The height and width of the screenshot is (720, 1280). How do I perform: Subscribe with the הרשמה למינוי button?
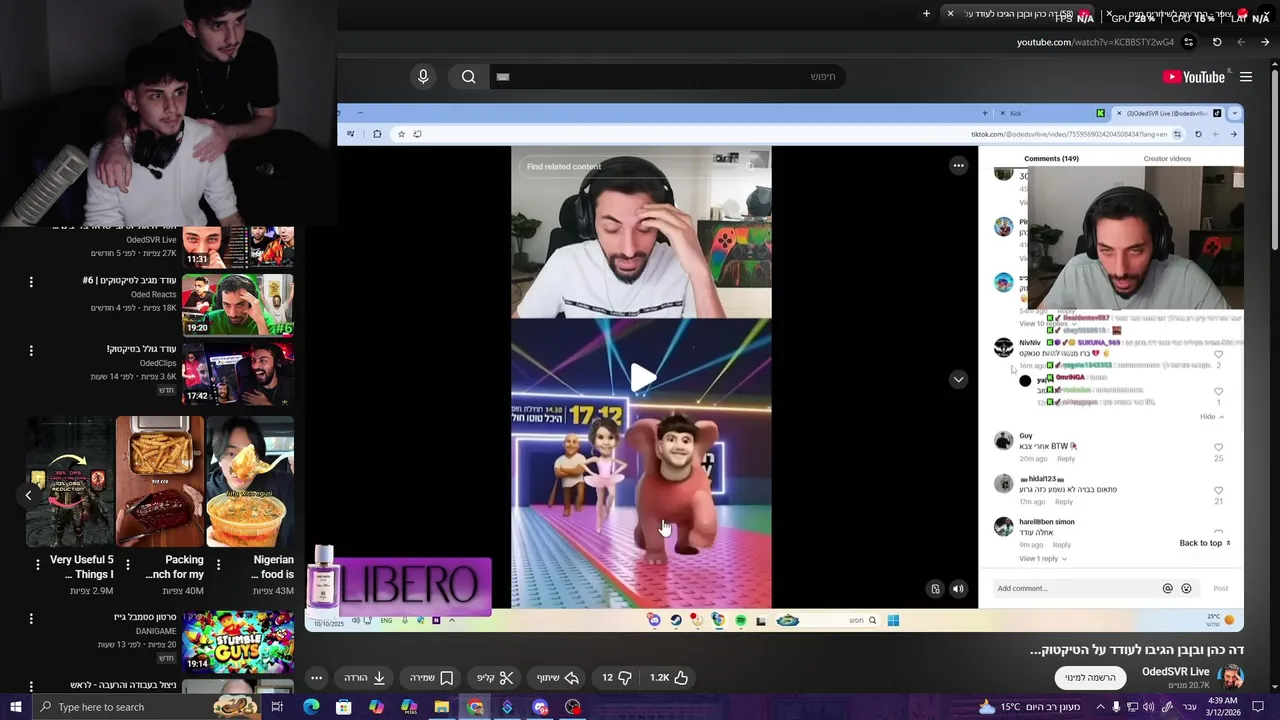click(x=1090, y=678)
